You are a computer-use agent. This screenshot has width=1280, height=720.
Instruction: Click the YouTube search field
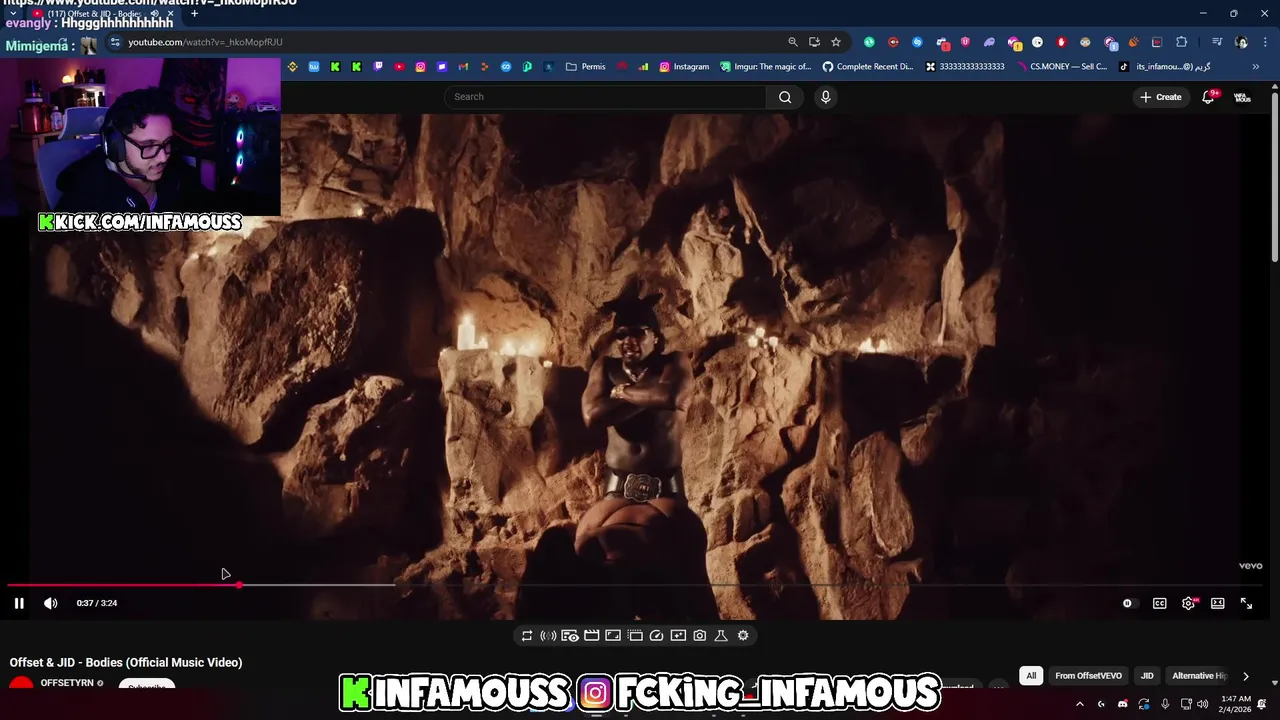pyautogui.click(x=605, y=97)
